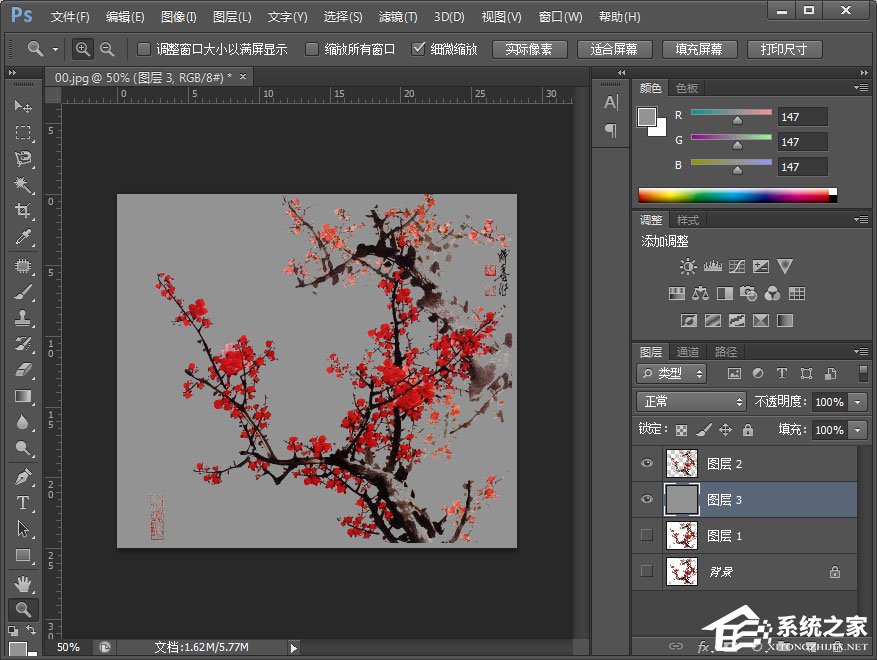
Task: Open the blend mode dropdown 正常
Action: (692, 402)
